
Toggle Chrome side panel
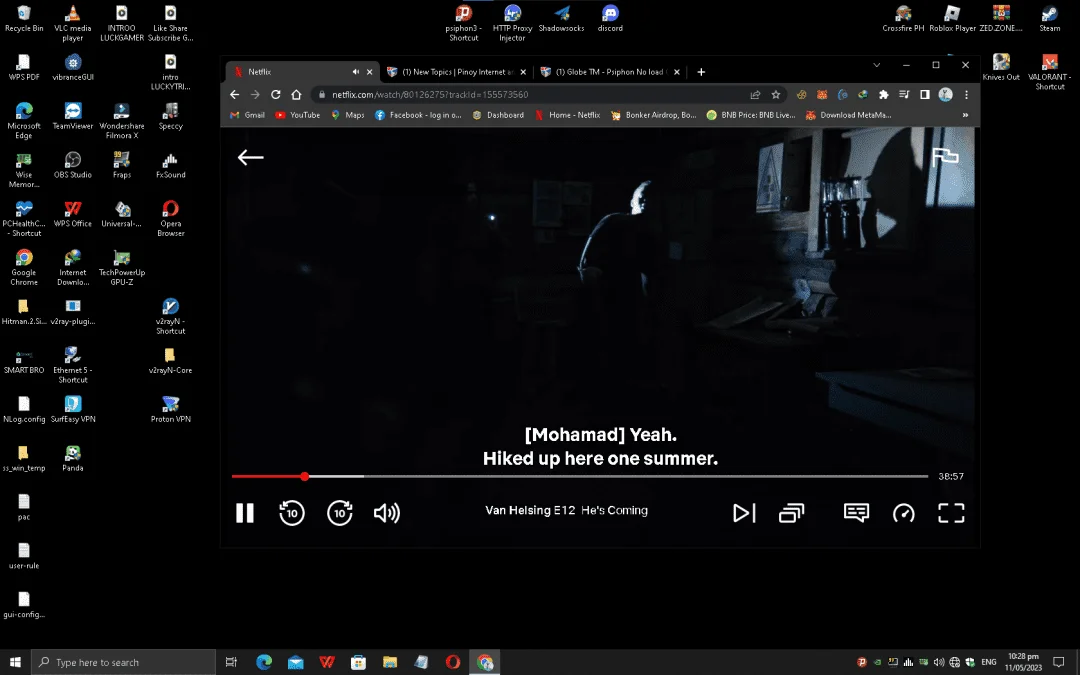point(924,94)
